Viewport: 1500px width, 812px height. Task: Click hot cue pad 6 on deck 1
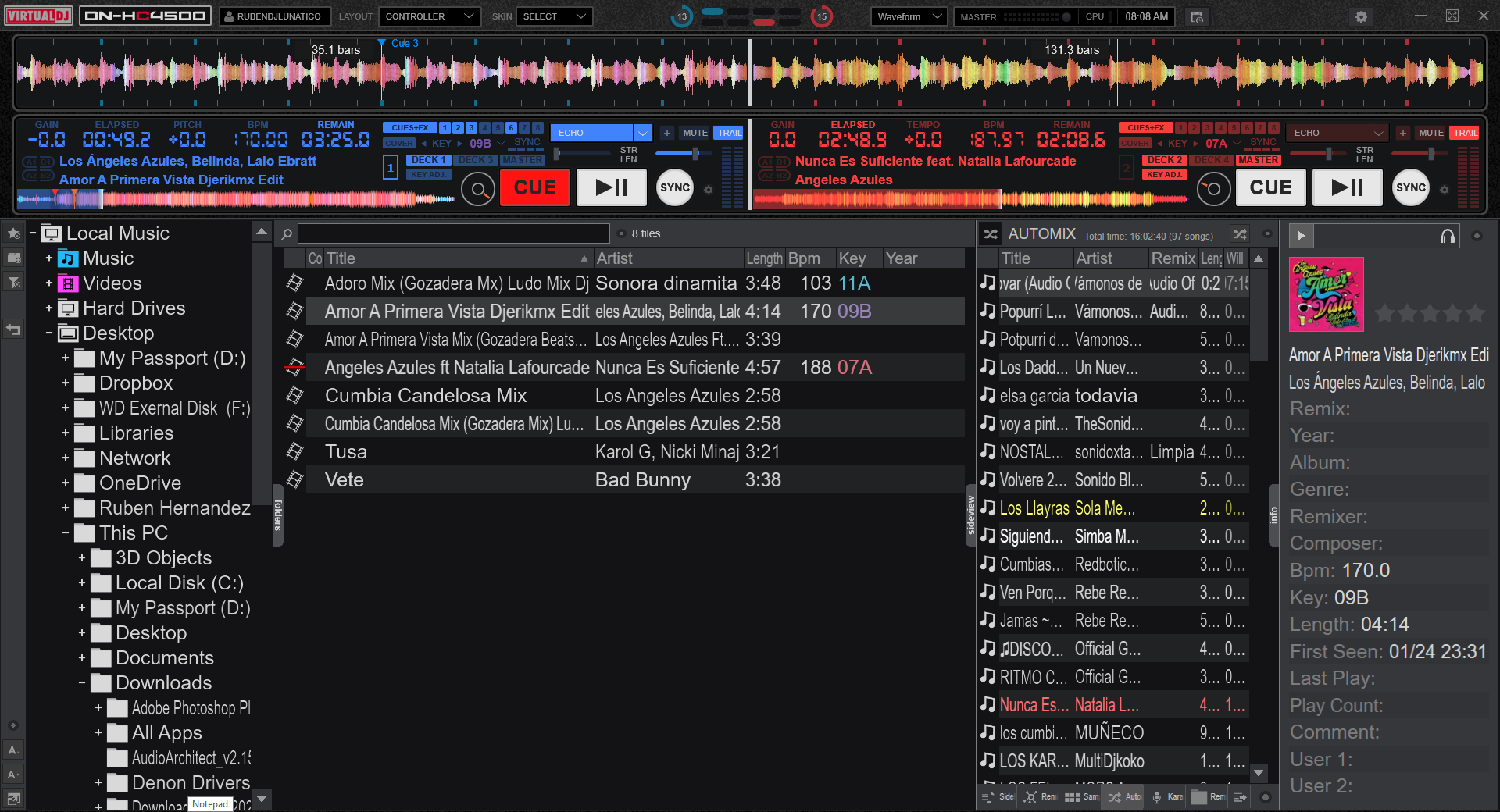(x=511, y=127)
